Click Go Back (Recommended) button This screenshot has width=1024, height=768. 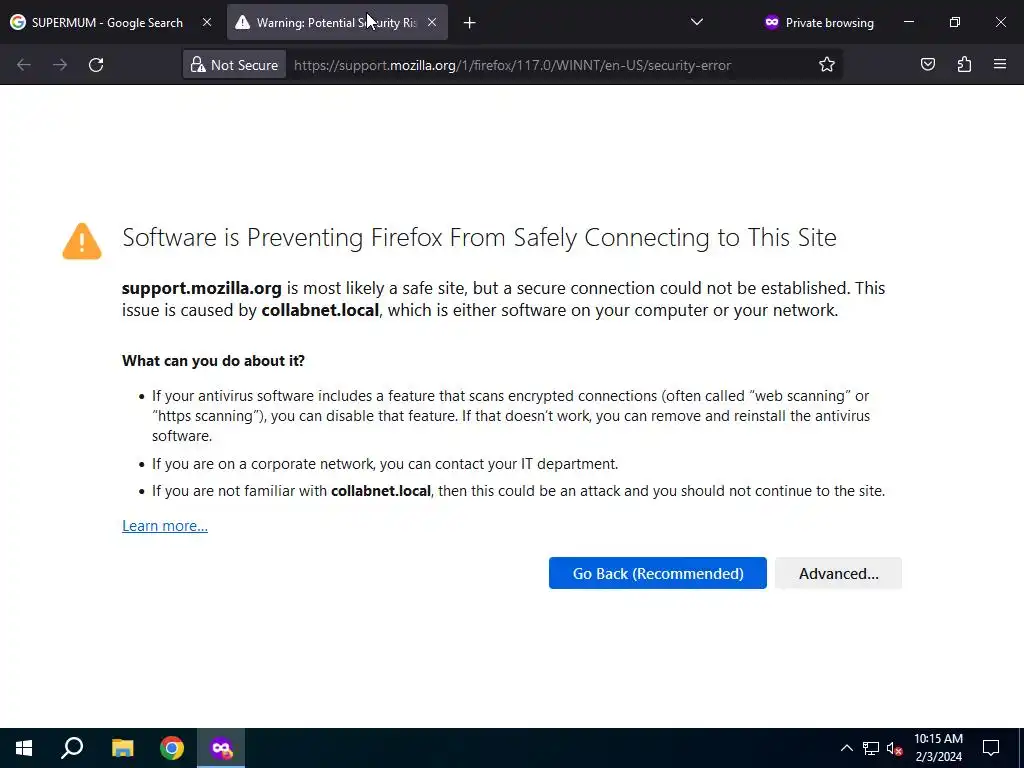(657, 573)
